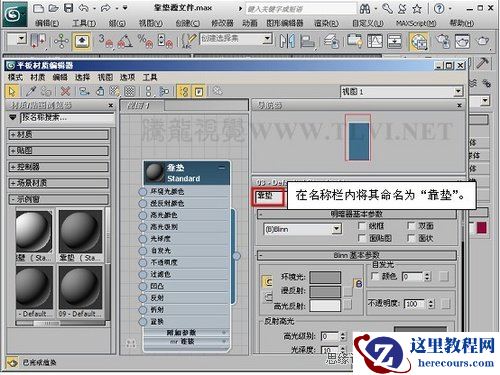
Task: Collapse the 明暗器基本参数 rollout
Action: [x=357, y=214]
